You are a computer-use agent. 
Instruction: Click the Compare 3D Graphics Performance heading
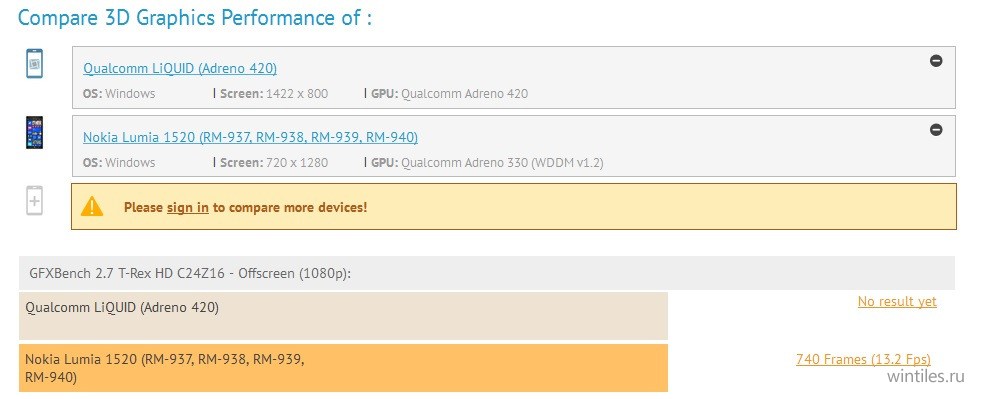[x=195, y=17]
